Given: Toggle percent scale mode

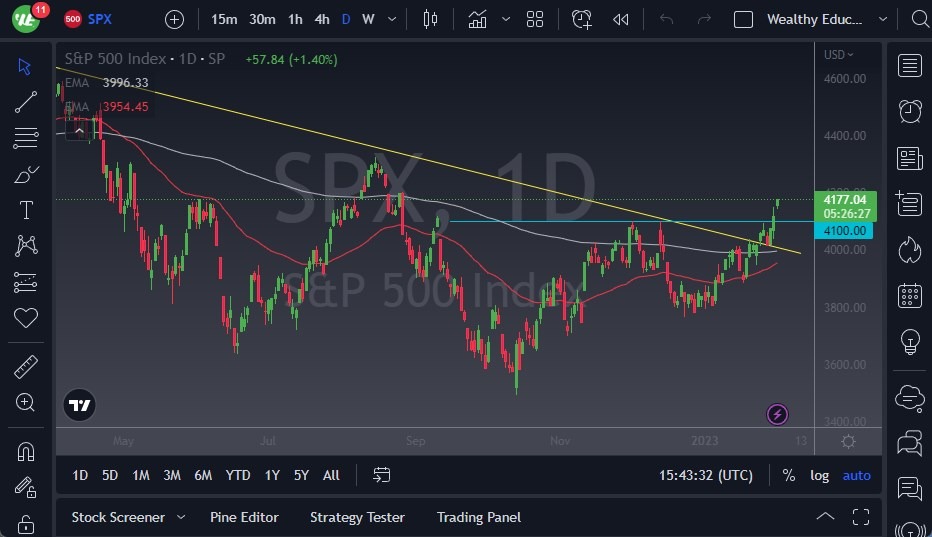Looking at the screenshot, I should point(789,475).
